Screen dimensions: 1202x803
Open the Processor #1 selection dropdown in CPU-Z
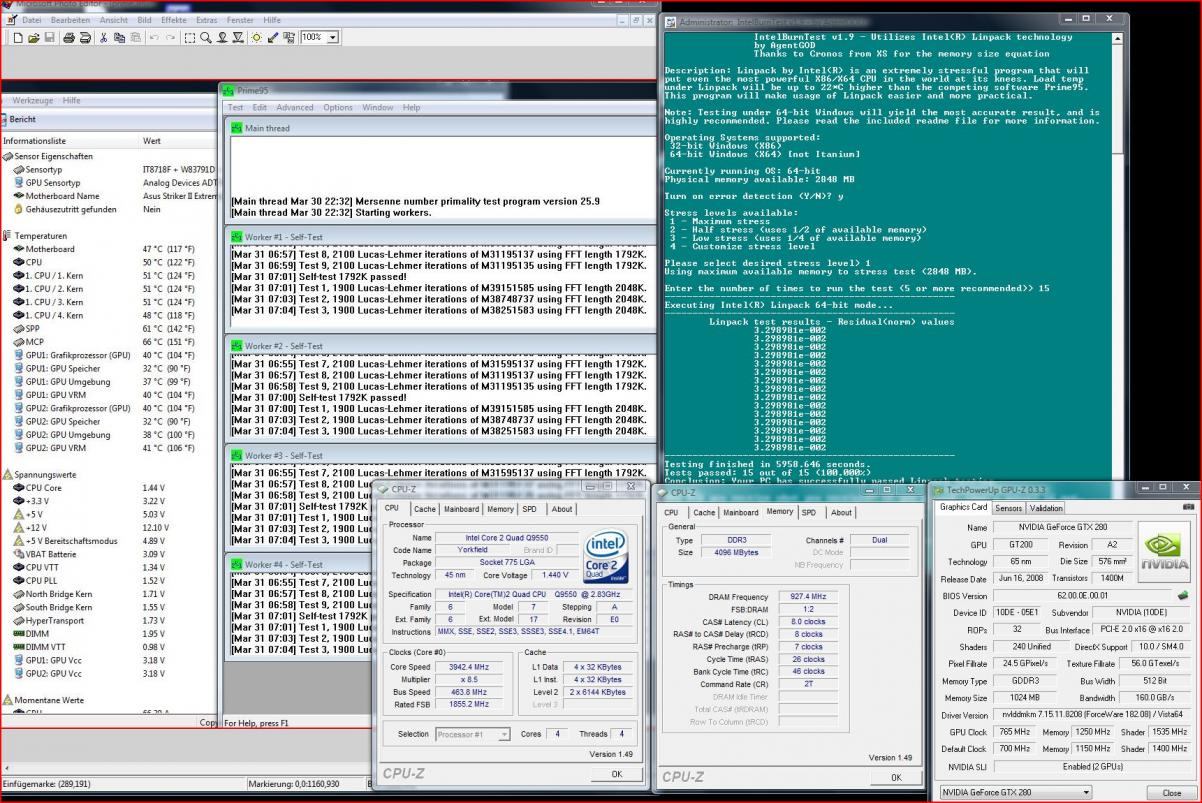pyautogui.click(x=504, y=734)
